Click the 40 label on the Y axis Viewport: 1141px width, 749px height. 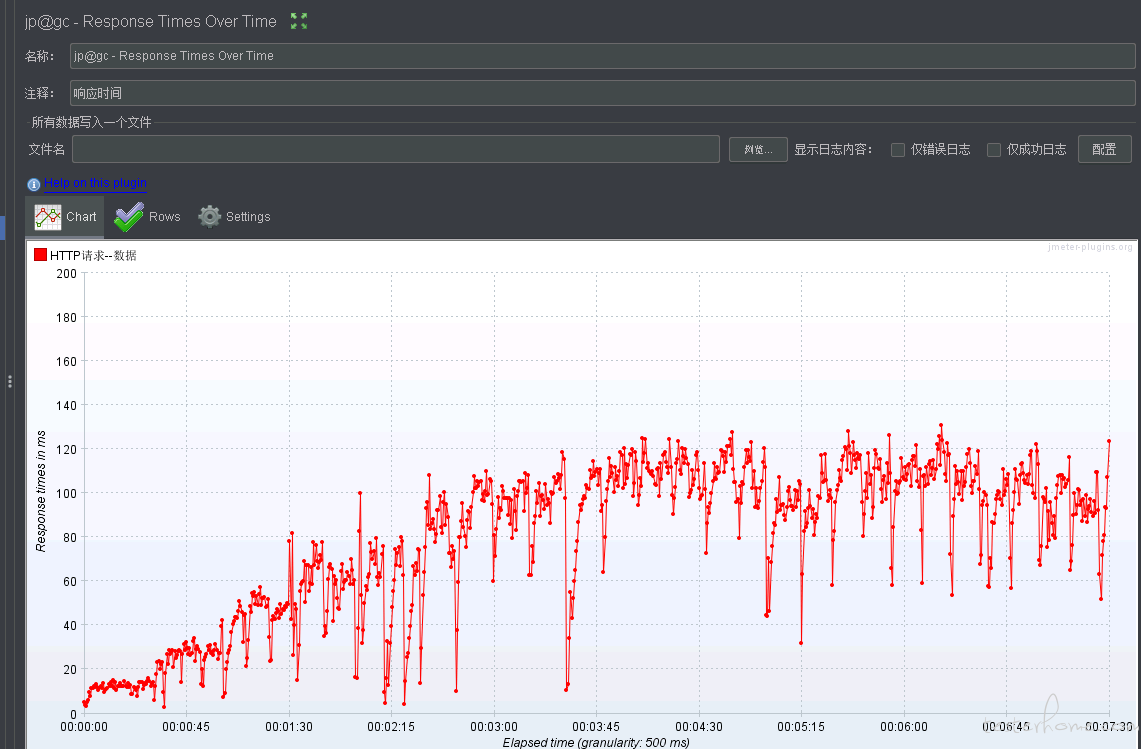pyautogui.click(x=70, y=625)
